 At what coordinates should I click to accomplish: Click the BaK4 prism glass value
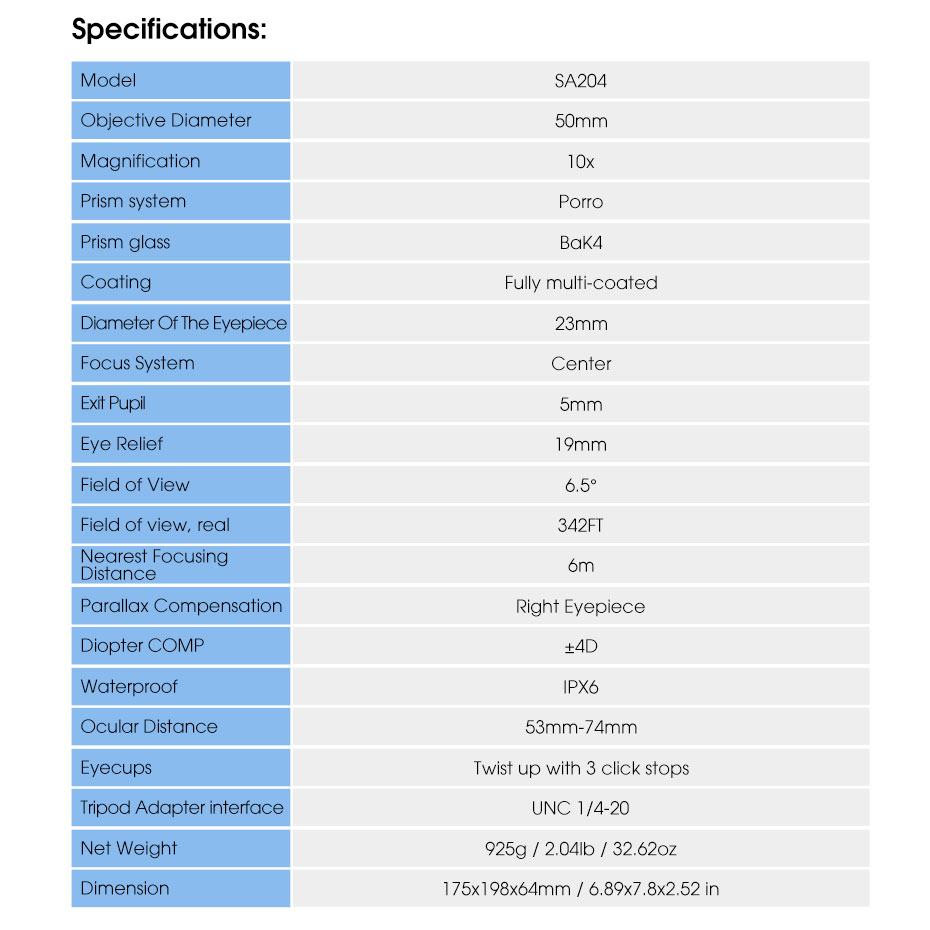[581, 243]
